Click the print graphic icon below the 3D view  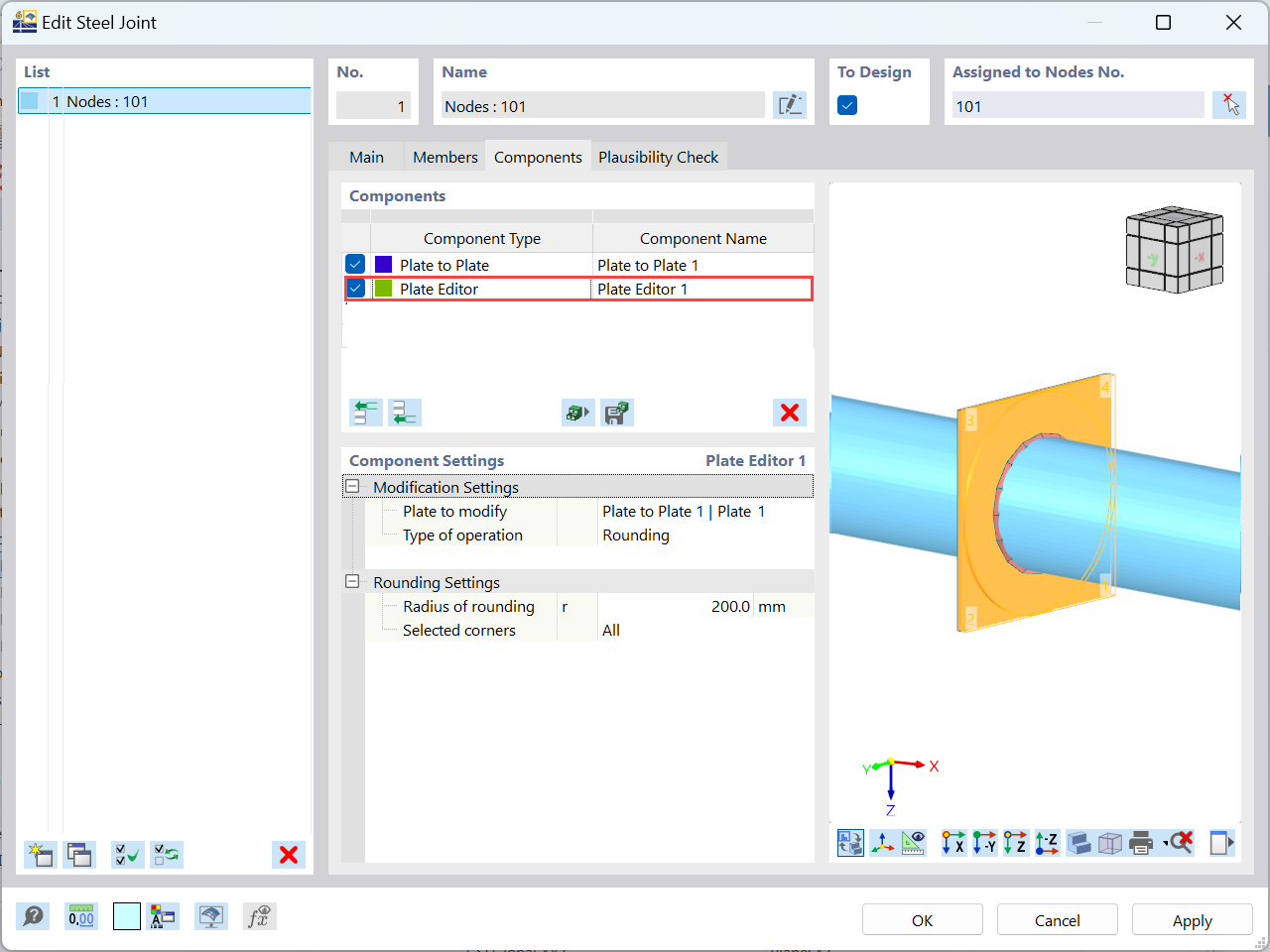(x=1140, y=843)
